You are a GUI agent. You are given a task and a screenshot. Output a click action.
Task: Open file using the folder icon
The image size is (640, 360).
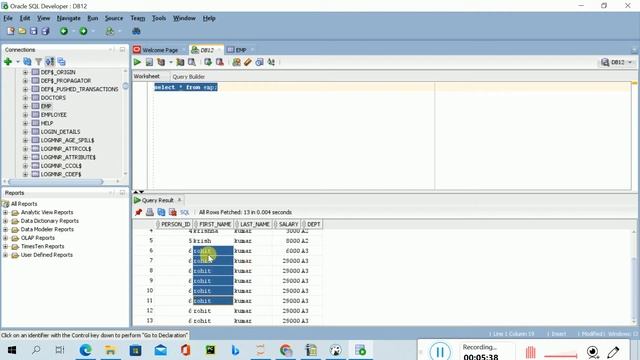[22, 31]
